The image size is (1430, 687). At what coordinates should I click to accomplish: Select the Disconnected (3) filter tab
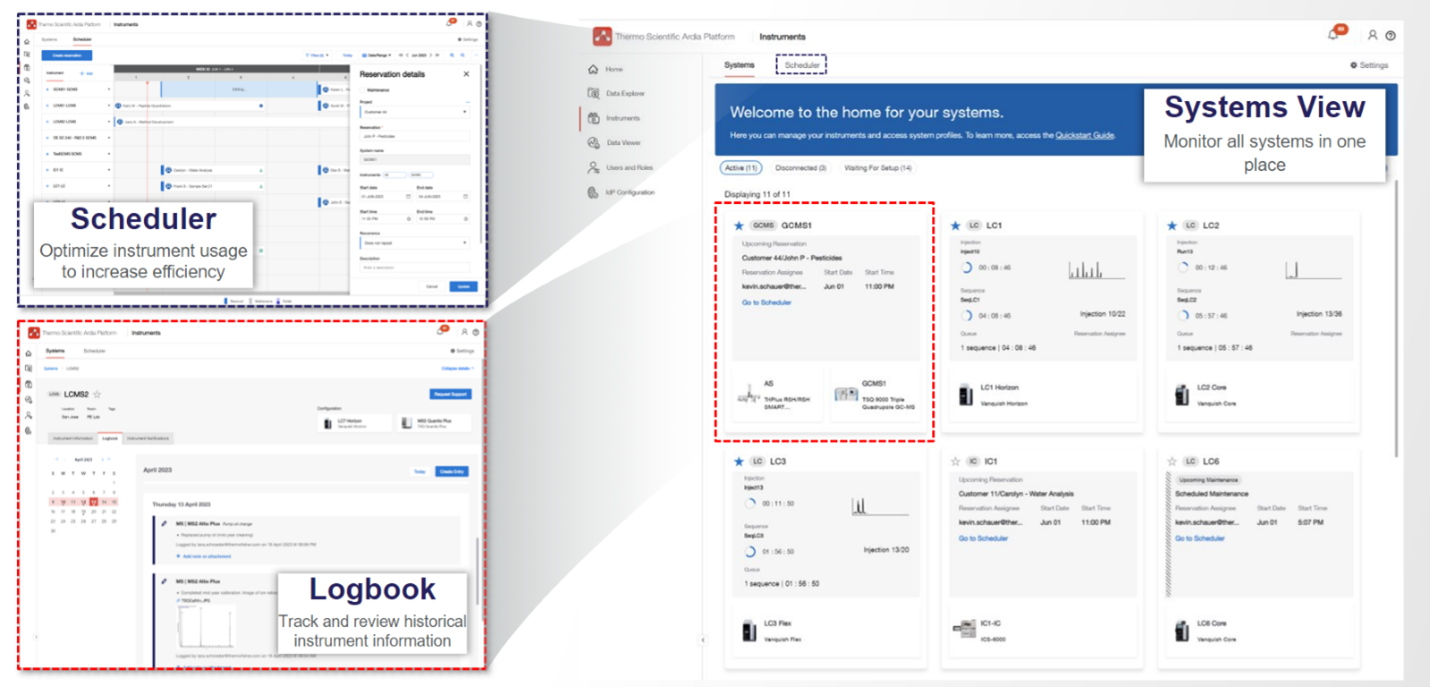(x=801, y=168)
